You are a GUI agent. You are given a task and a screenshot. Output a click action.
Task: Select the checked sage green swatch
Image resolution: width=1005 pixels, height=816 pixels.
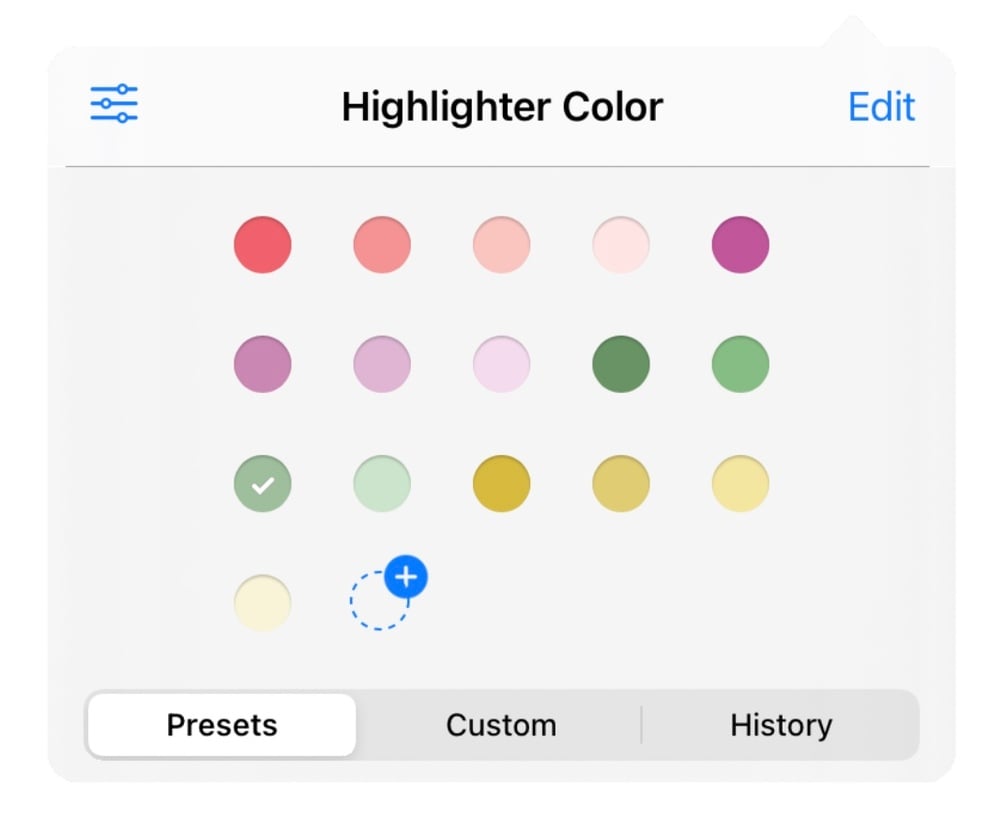tap(263, 484)
